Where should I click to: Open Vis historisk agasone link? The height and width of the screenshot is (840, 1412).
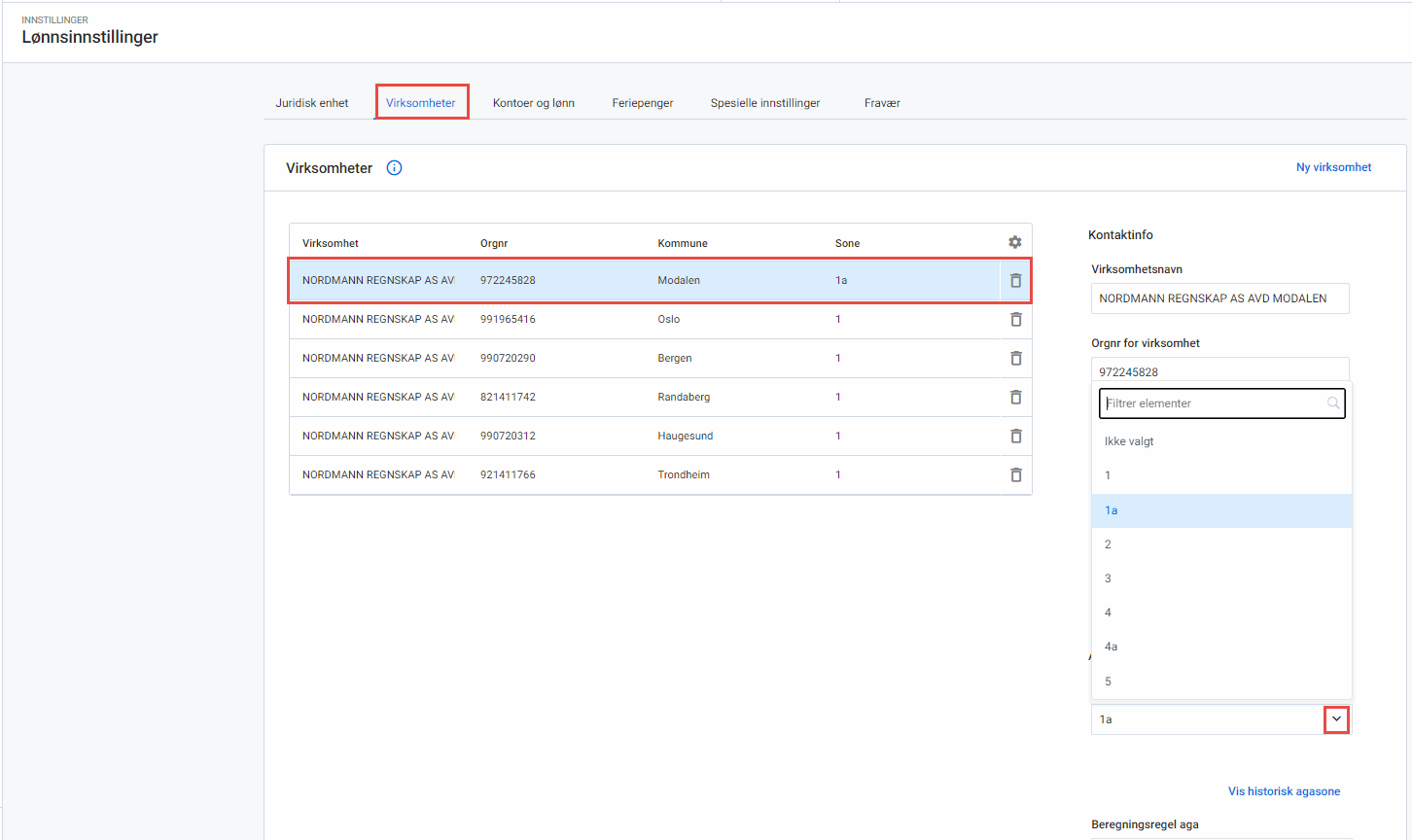(x=1284, y=791)
